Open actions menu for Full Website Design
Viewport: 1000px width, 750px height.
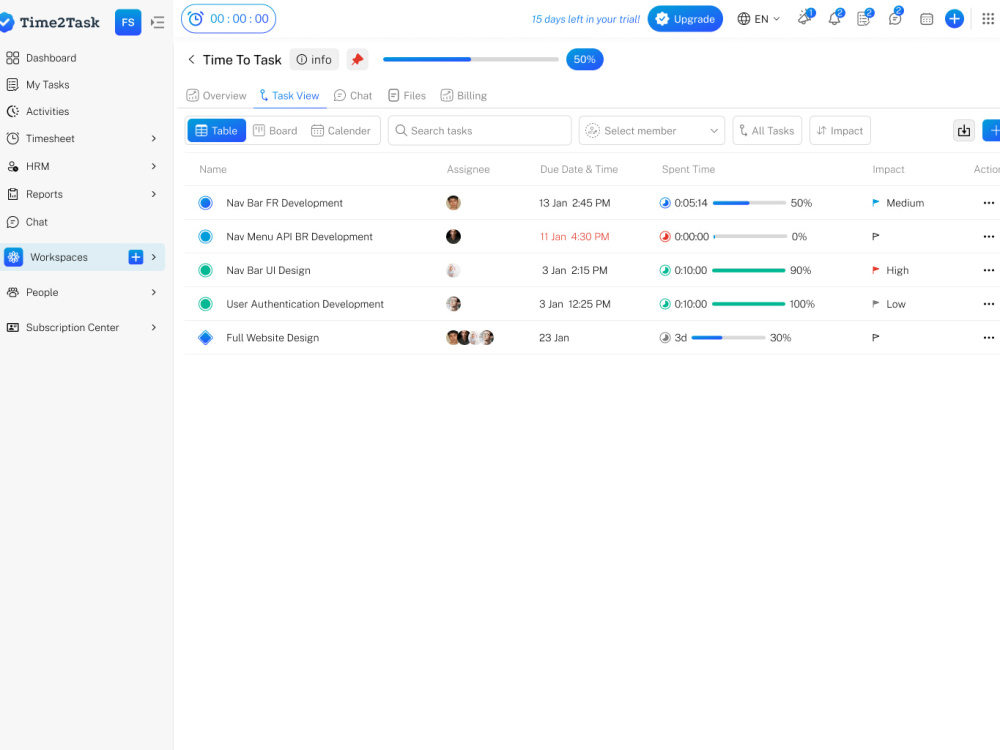(x=989, y=338)
